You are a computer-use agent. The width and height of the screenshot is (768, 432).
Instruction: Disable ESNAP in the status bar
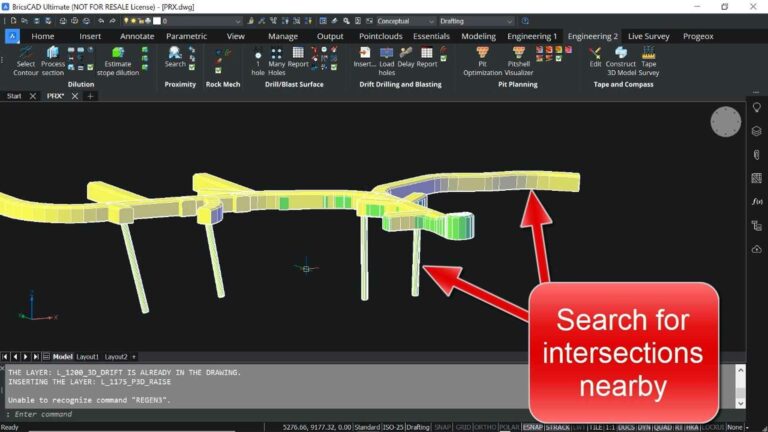point(534,427)
